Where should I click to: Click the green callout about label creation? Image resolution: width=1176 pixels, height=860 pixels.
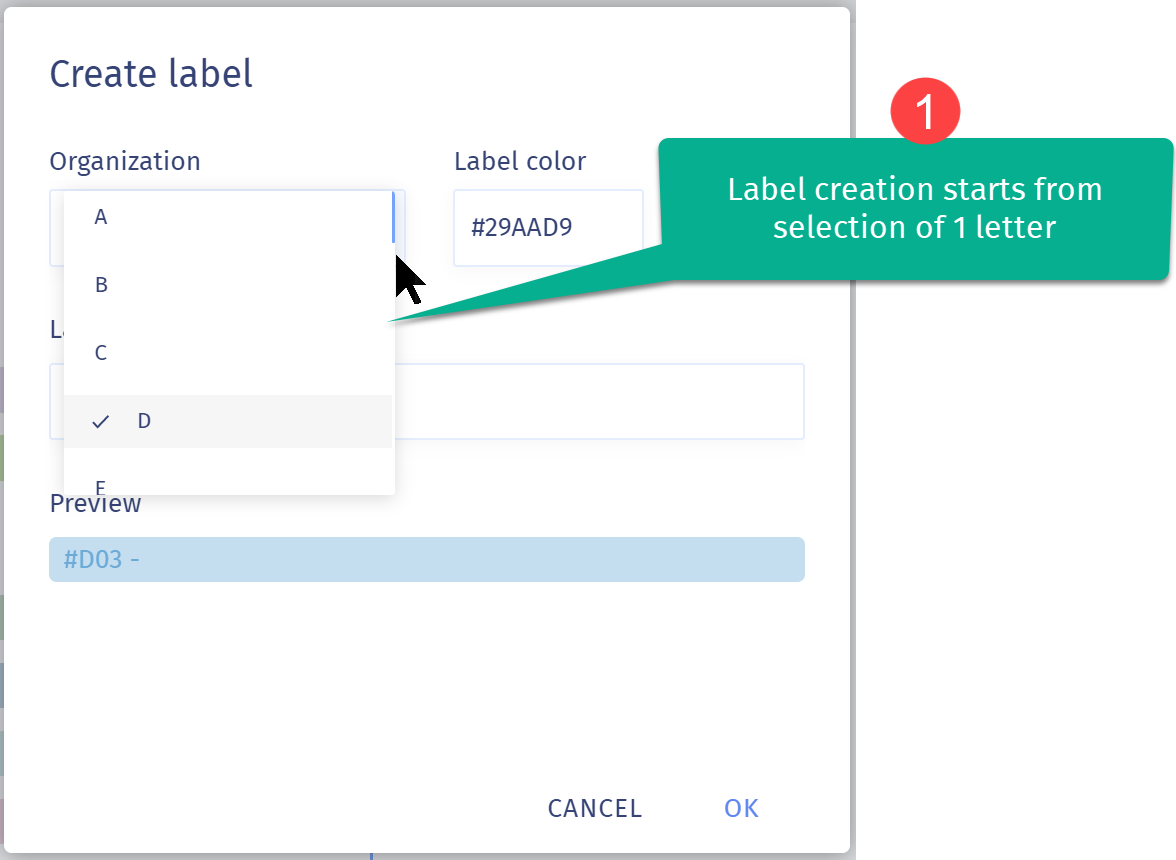click(x=915, y=209)
